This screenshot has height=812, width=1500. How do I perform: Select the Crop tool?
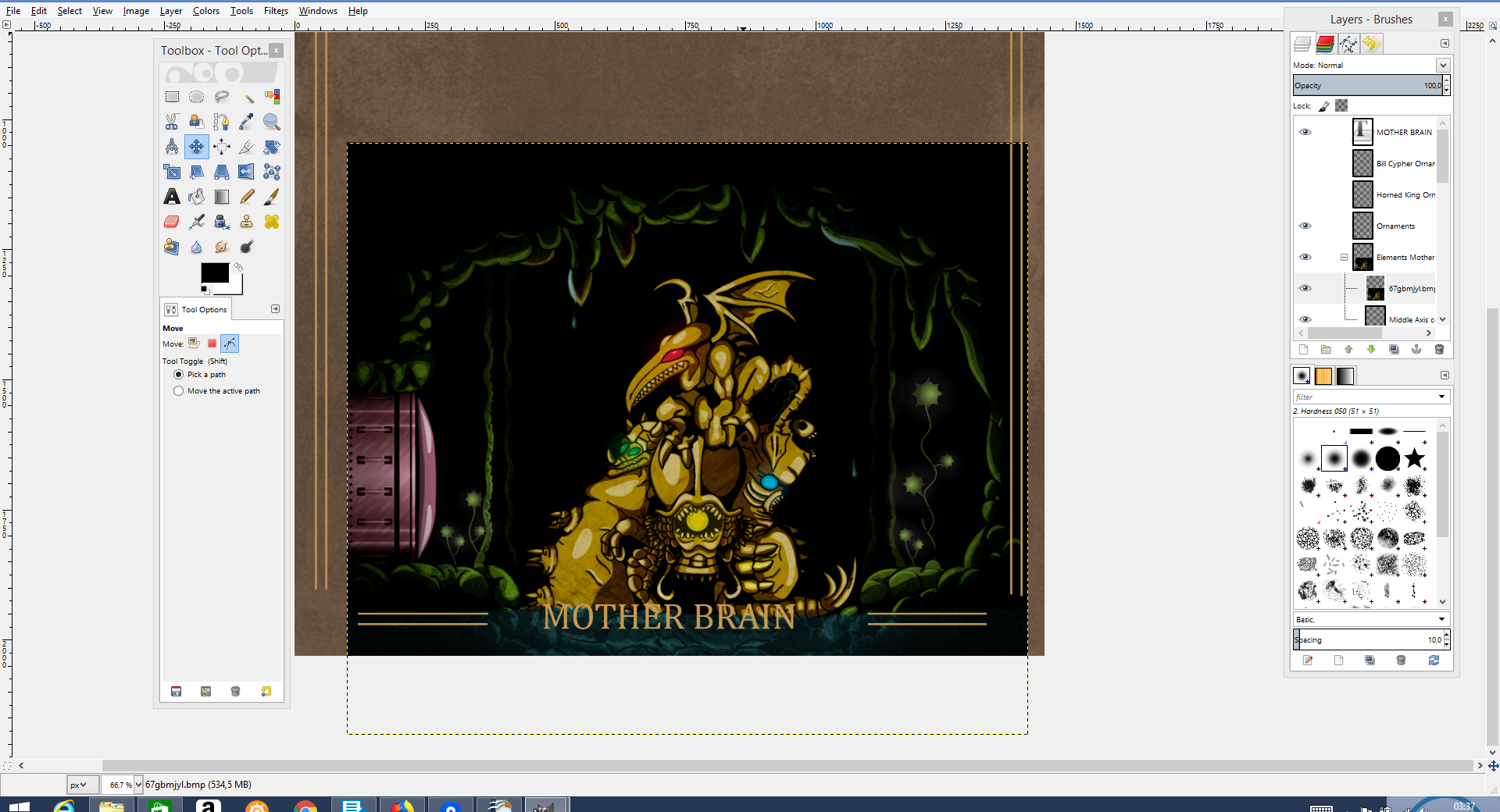coord(247,147)
